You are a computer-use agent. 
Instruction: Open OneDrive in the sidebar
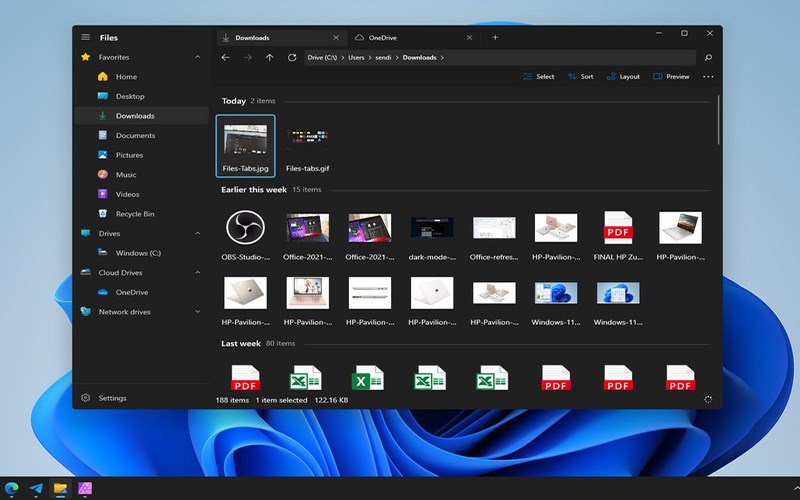[141, 292]
